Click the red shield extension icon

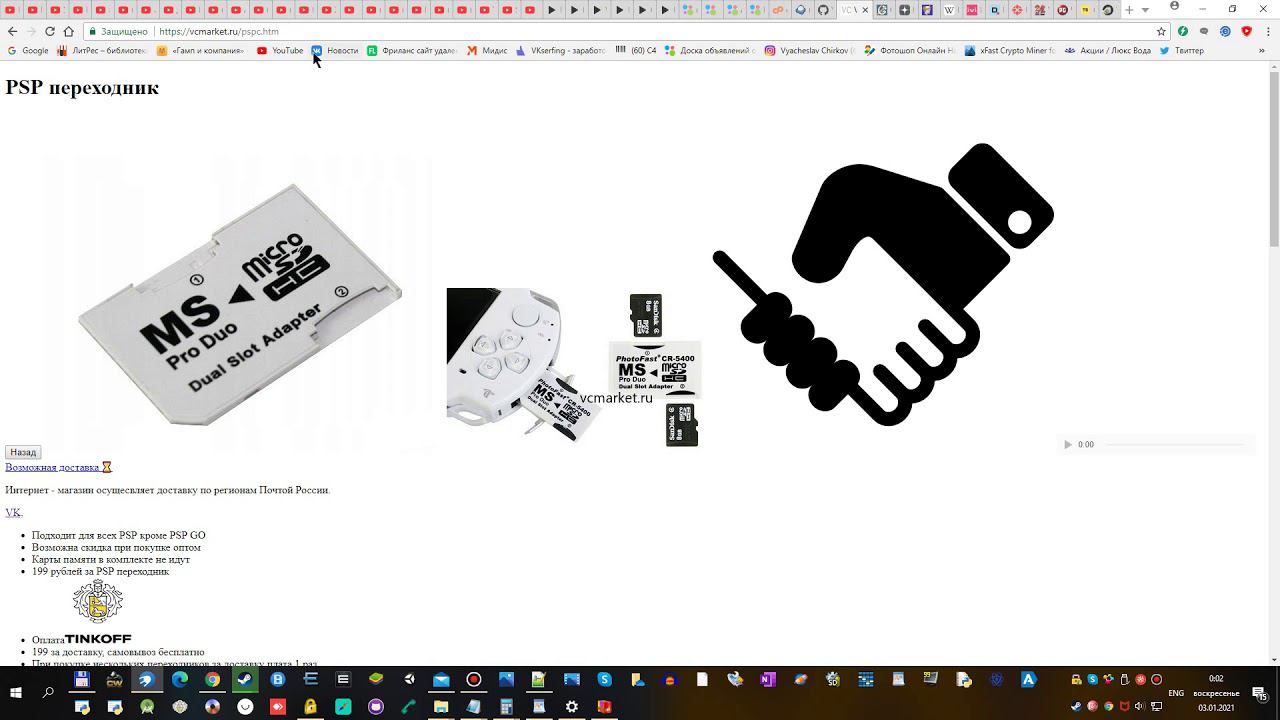1246,31
